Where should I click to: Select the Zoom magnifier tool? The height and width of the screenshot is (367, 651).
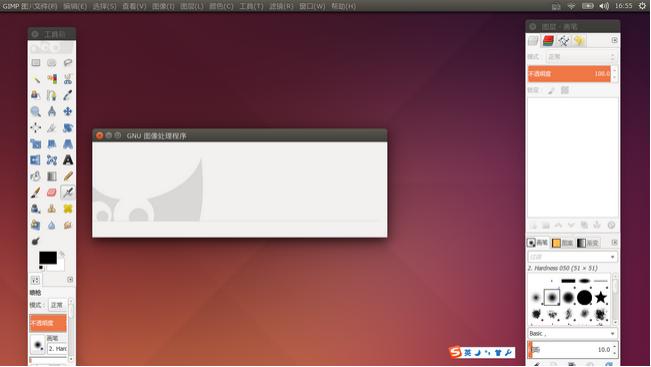[36, 111]
